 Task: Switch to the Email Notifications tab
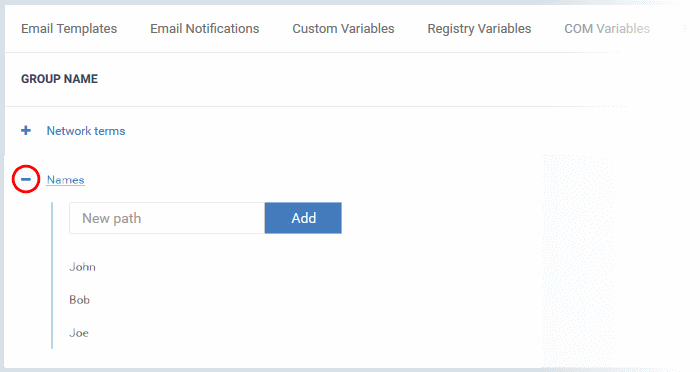[x=204, y=29]
